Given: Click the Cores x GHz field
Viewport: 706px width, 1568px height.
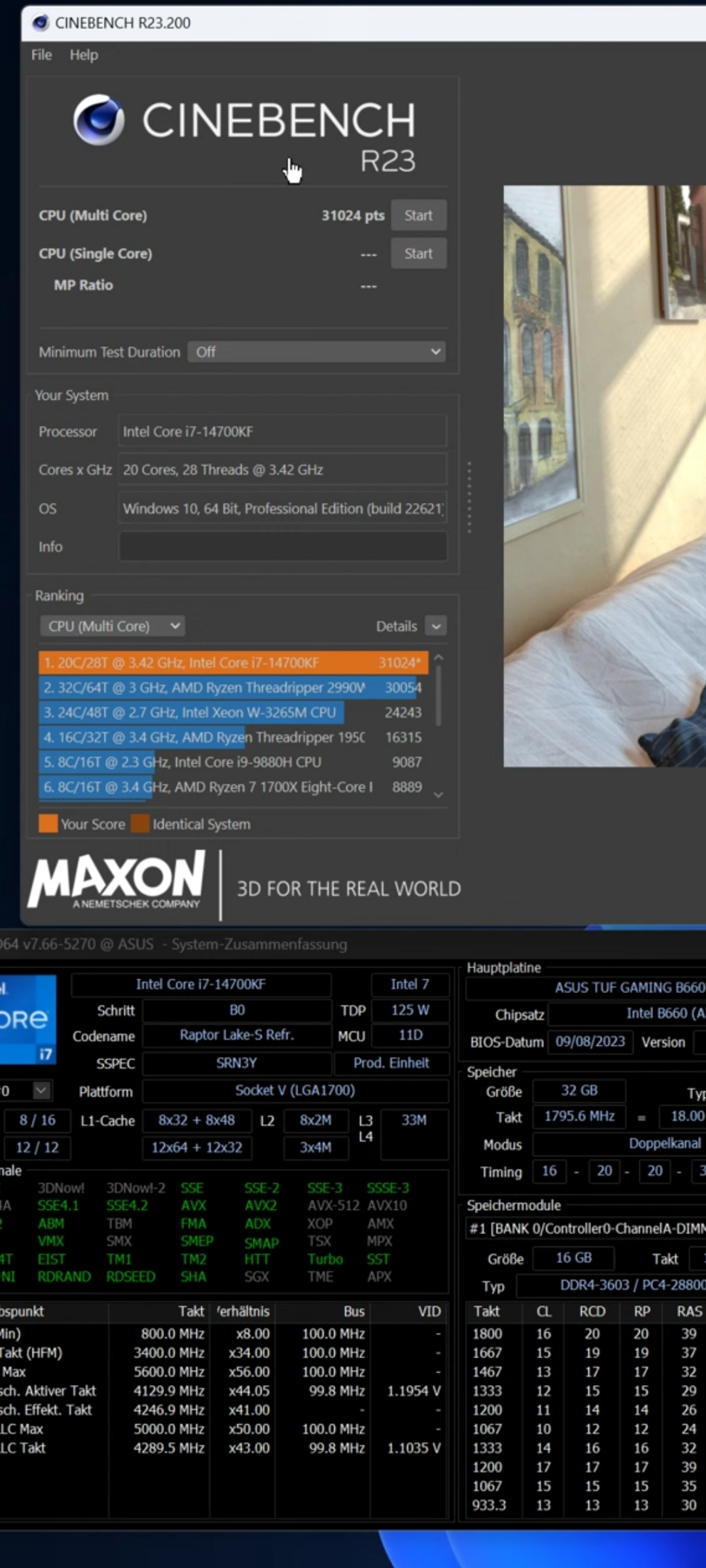Looking at the screenshot, I should [x=283, y=470].
